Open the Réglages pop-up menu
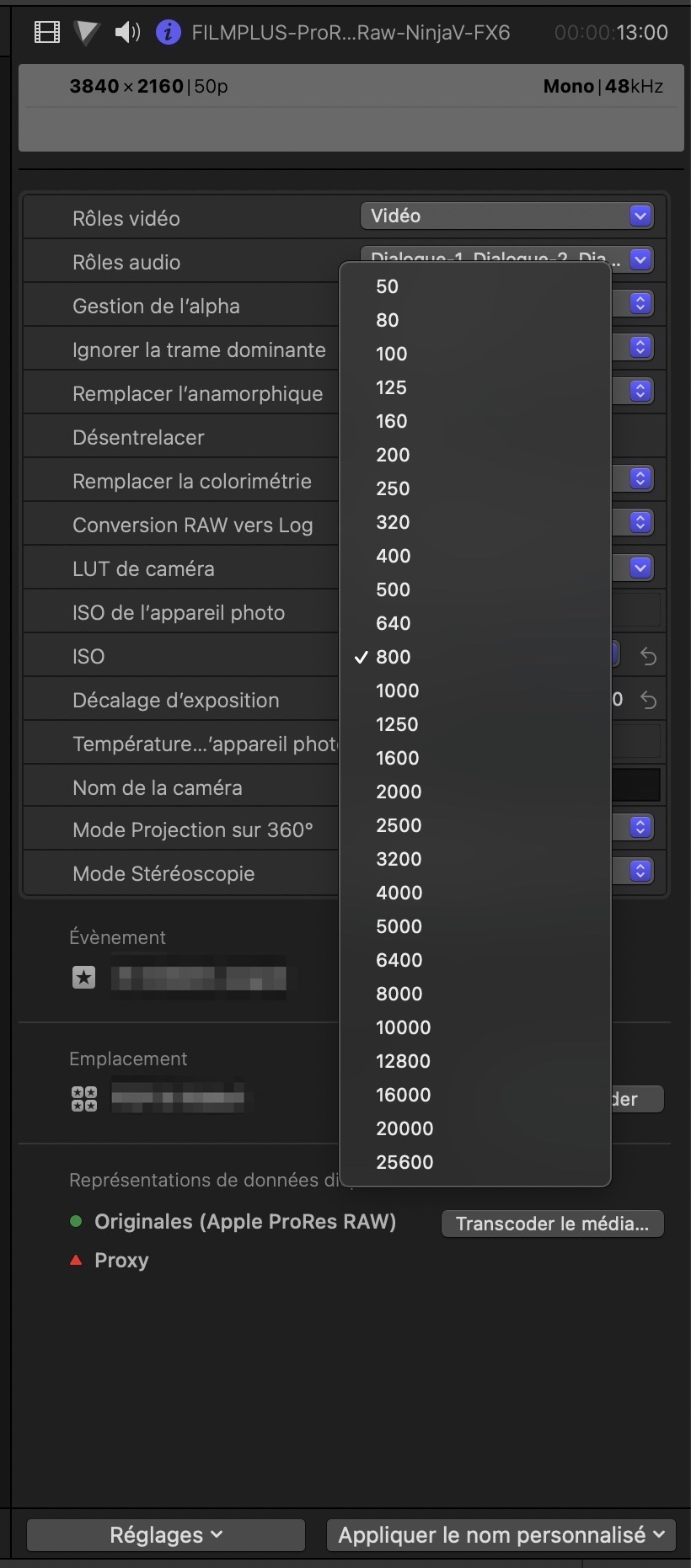Viewport: 691px width, 1568px height. [x=165, y=1535]
